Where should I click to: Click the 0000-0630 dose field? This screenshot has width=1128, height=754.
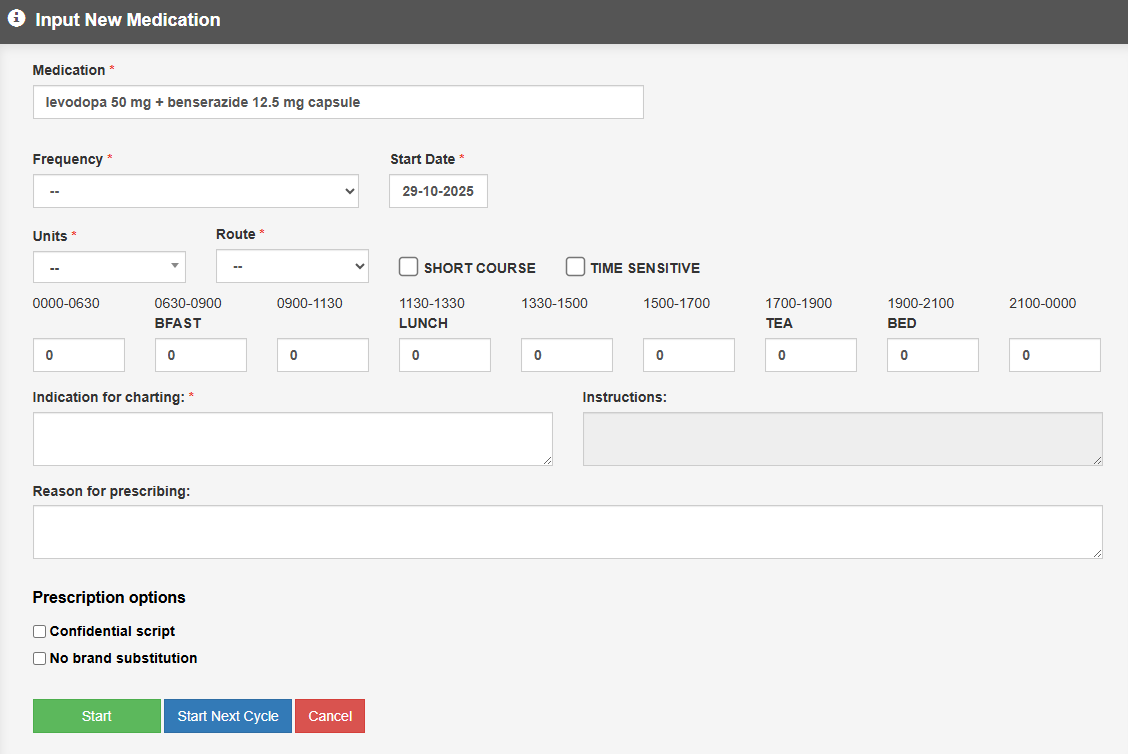(79, 355)
